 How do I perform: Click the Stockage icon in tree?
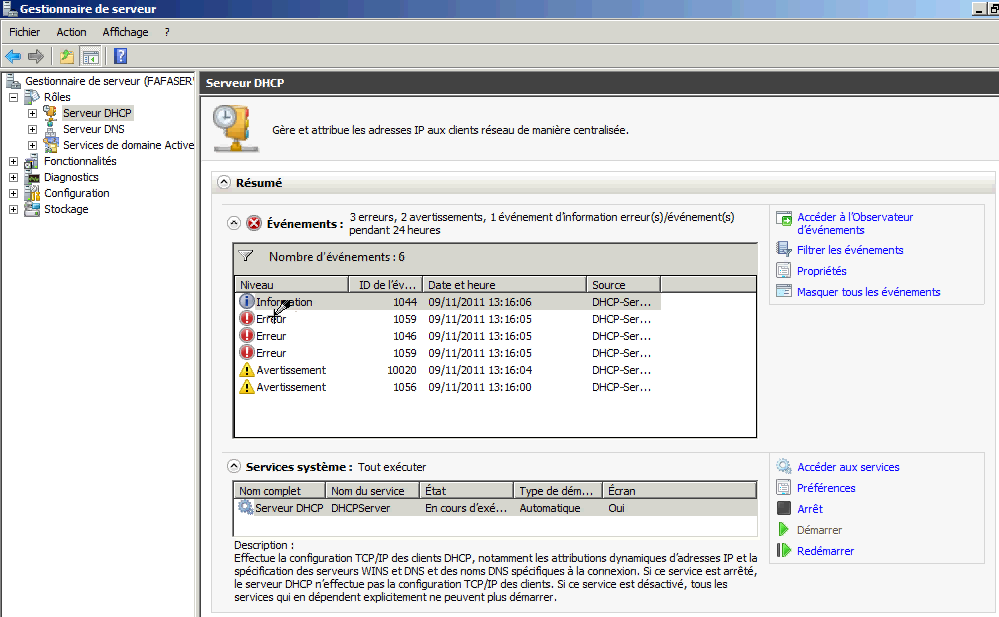click(31, 209)
